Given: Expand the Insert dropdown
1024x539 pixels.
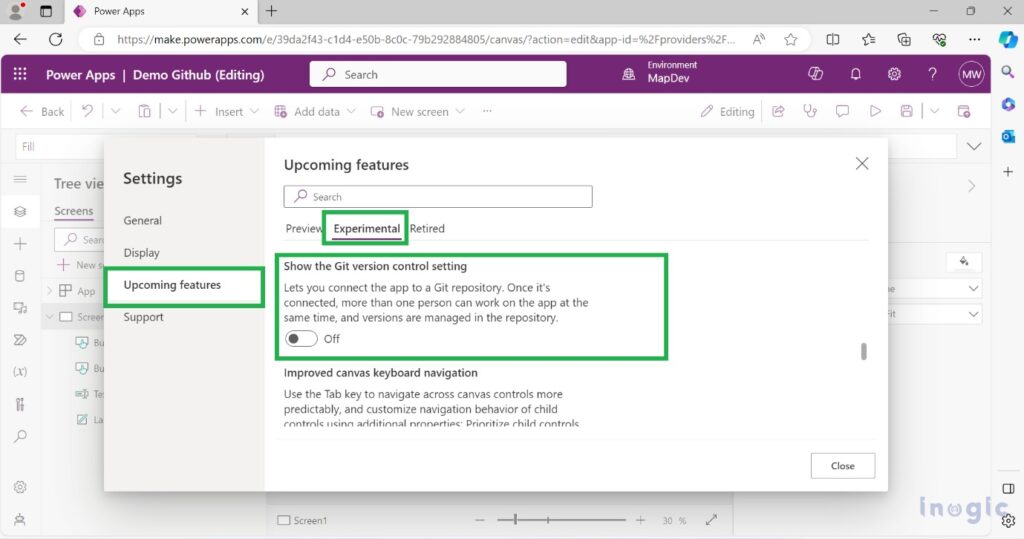Looking at the screenshot, I should pyautogui.click(x=227, y=112).
